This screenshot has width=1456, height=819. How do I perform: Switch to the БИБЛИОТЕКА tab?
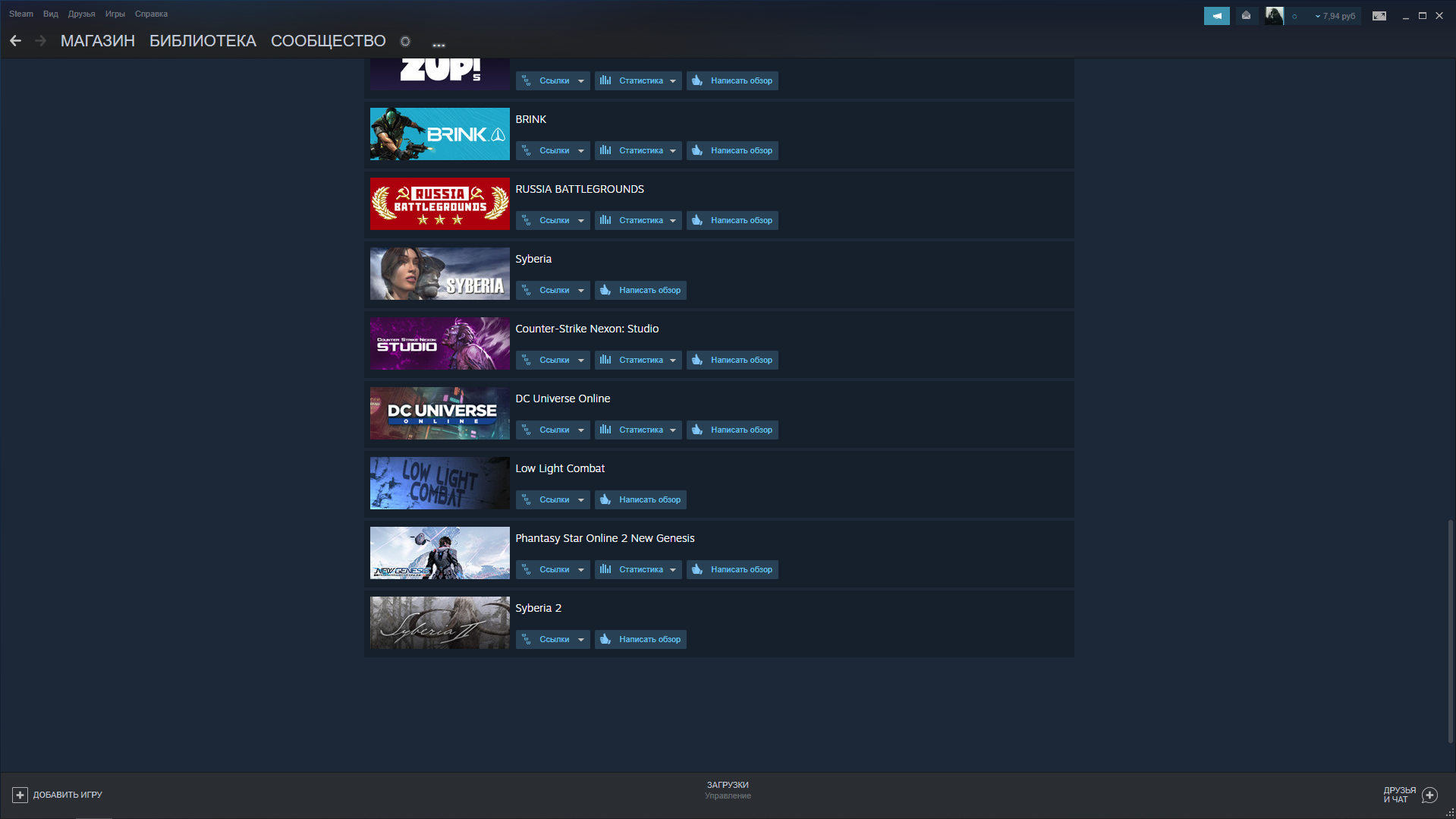(203, 41)
